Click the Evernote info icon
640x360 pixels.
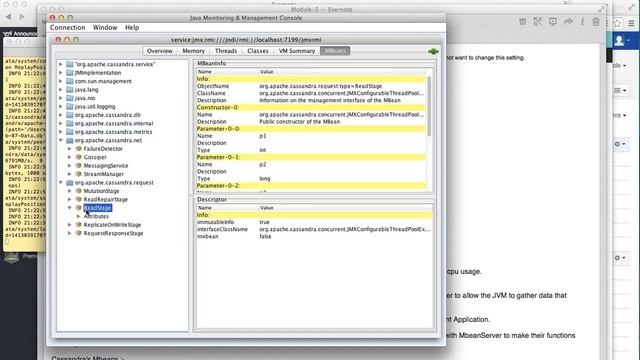pos(582,22)
